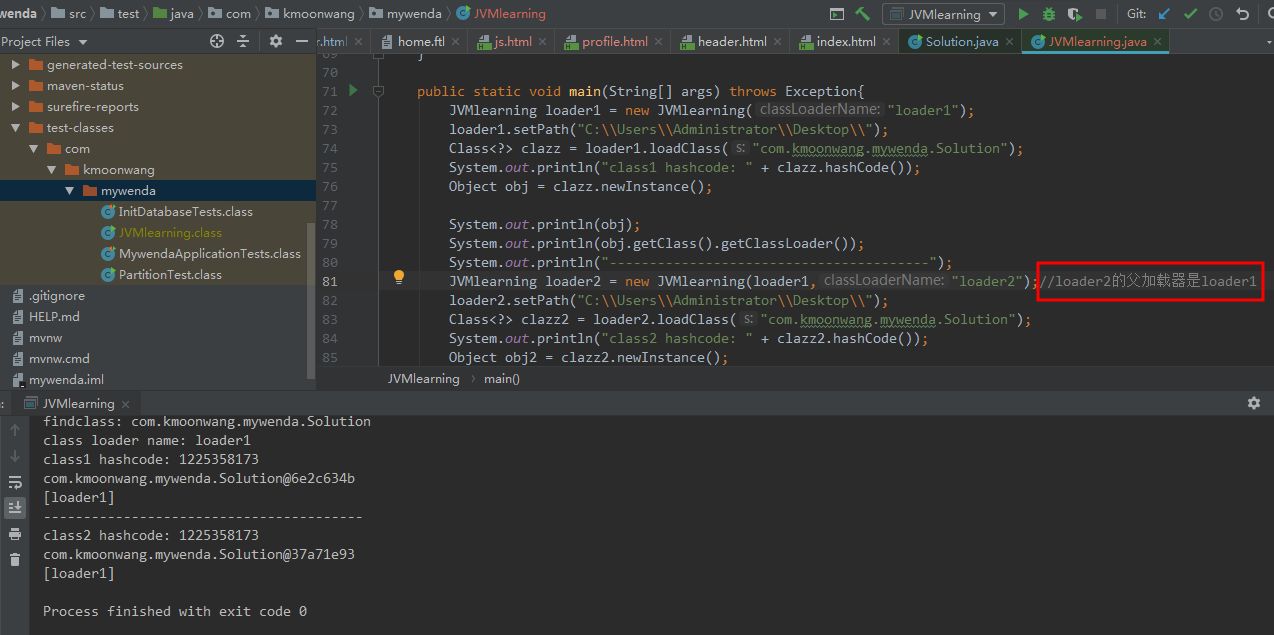Clear console with trash can icon
The height and width of the screenshot is (635, 1274).
point(15,559)
